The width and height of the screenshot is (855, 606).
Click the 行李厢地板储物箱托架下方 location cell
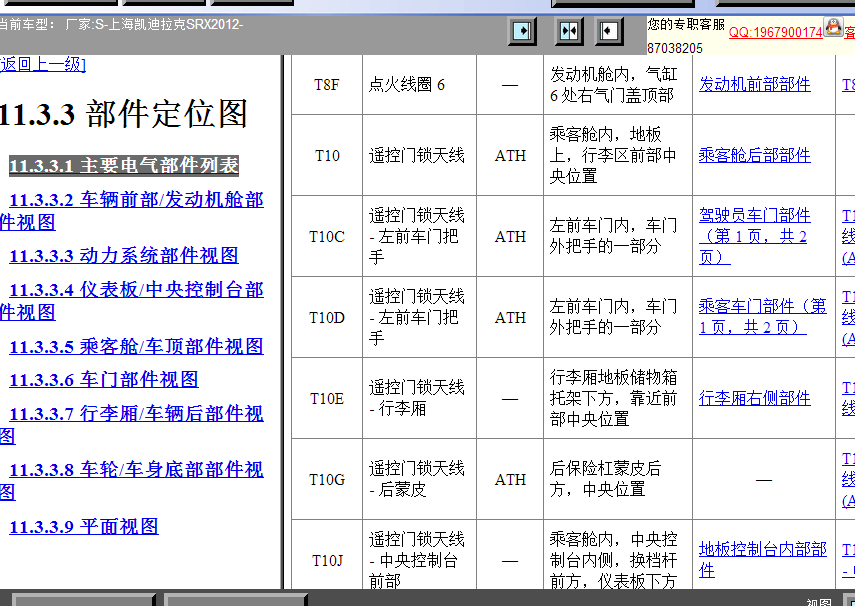pos(618,398)
